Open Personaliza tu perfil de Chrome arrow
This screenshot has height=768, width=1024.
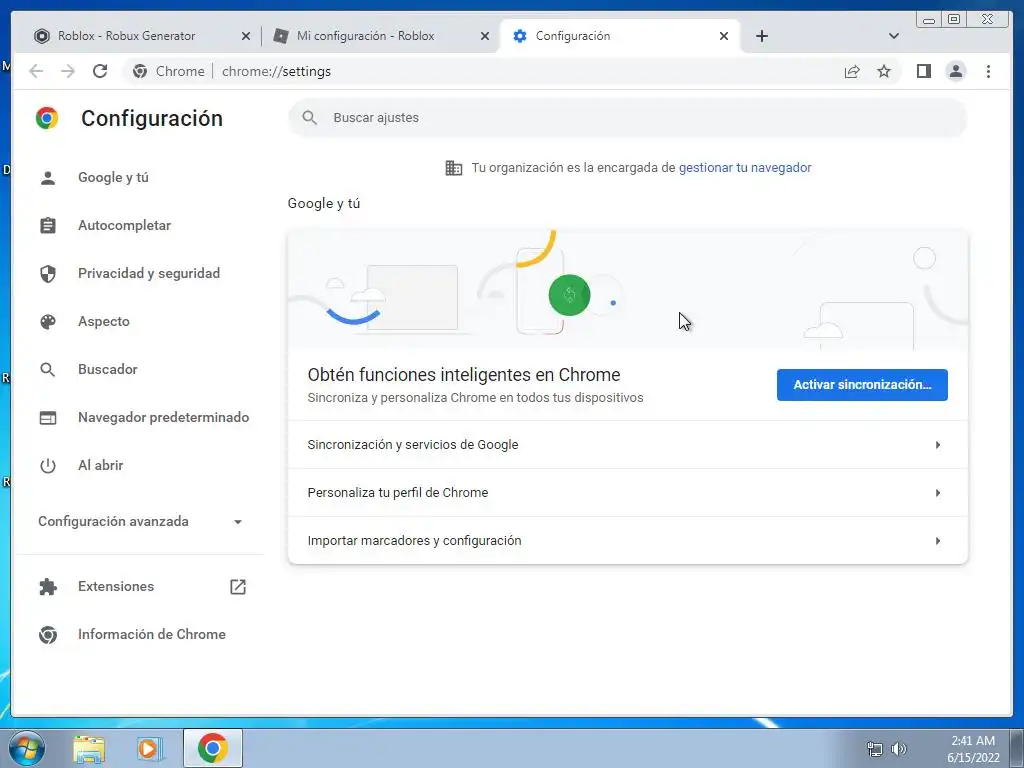pos(938,492)
